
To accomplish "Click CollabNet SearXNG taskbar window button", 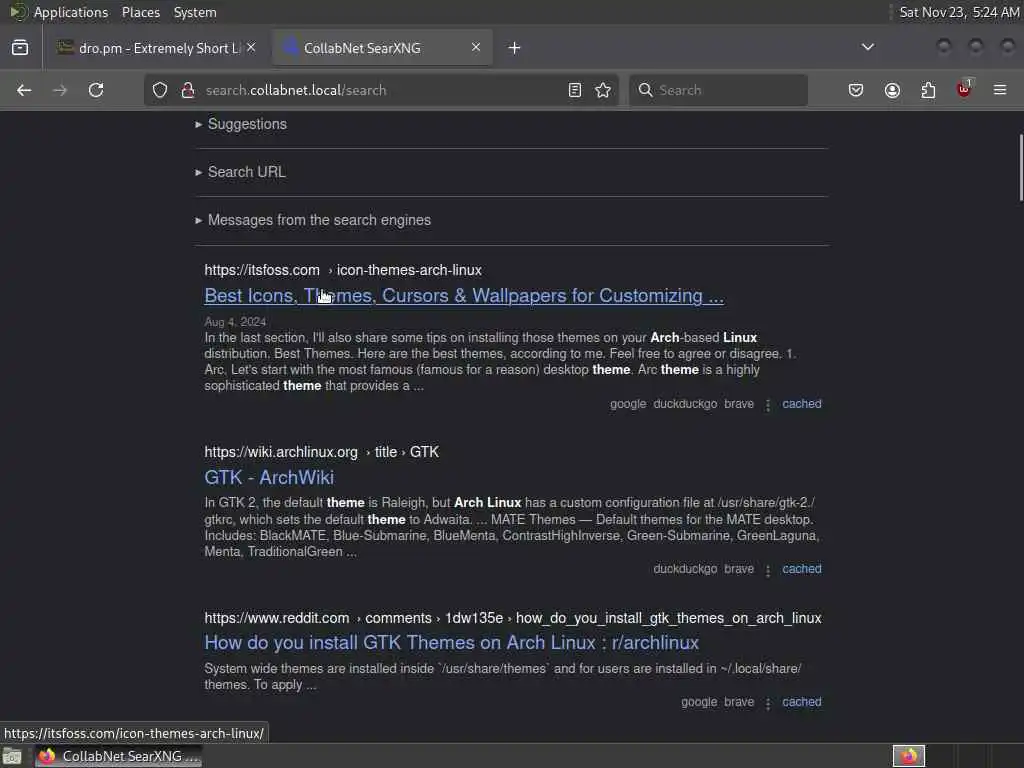I will (118, 756).
